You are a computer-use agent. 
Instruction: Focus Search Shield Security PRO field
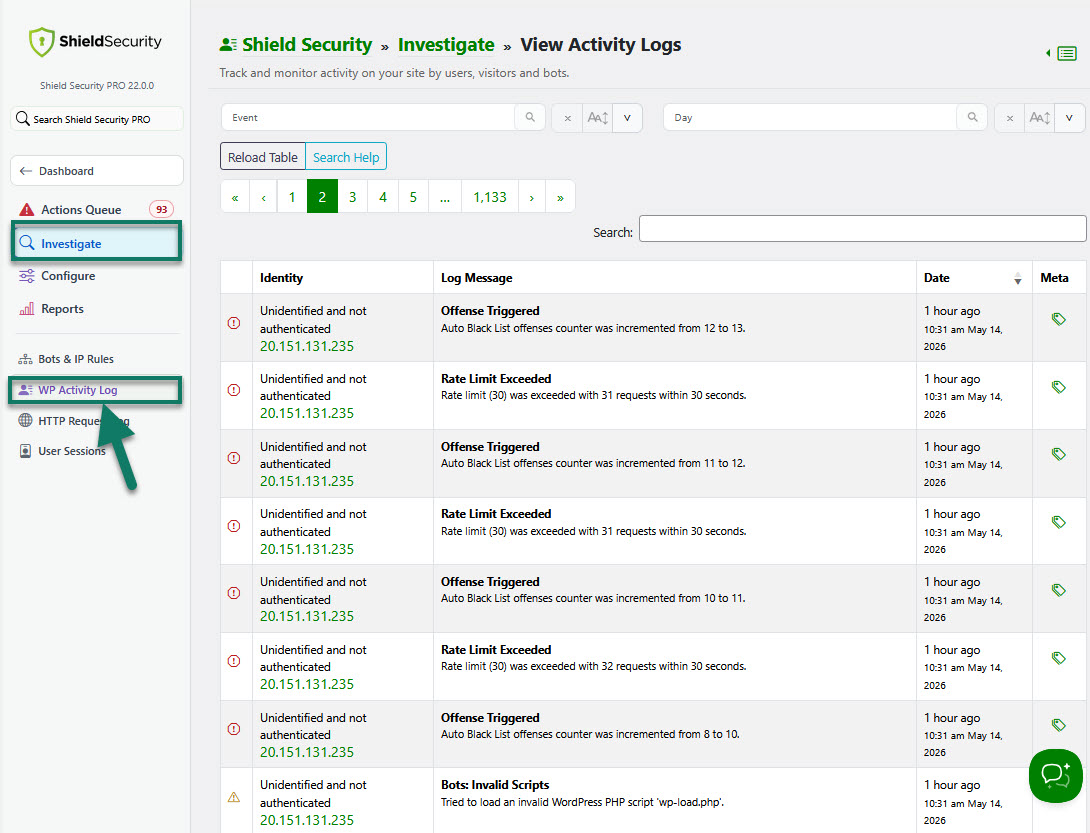(97, 119)
